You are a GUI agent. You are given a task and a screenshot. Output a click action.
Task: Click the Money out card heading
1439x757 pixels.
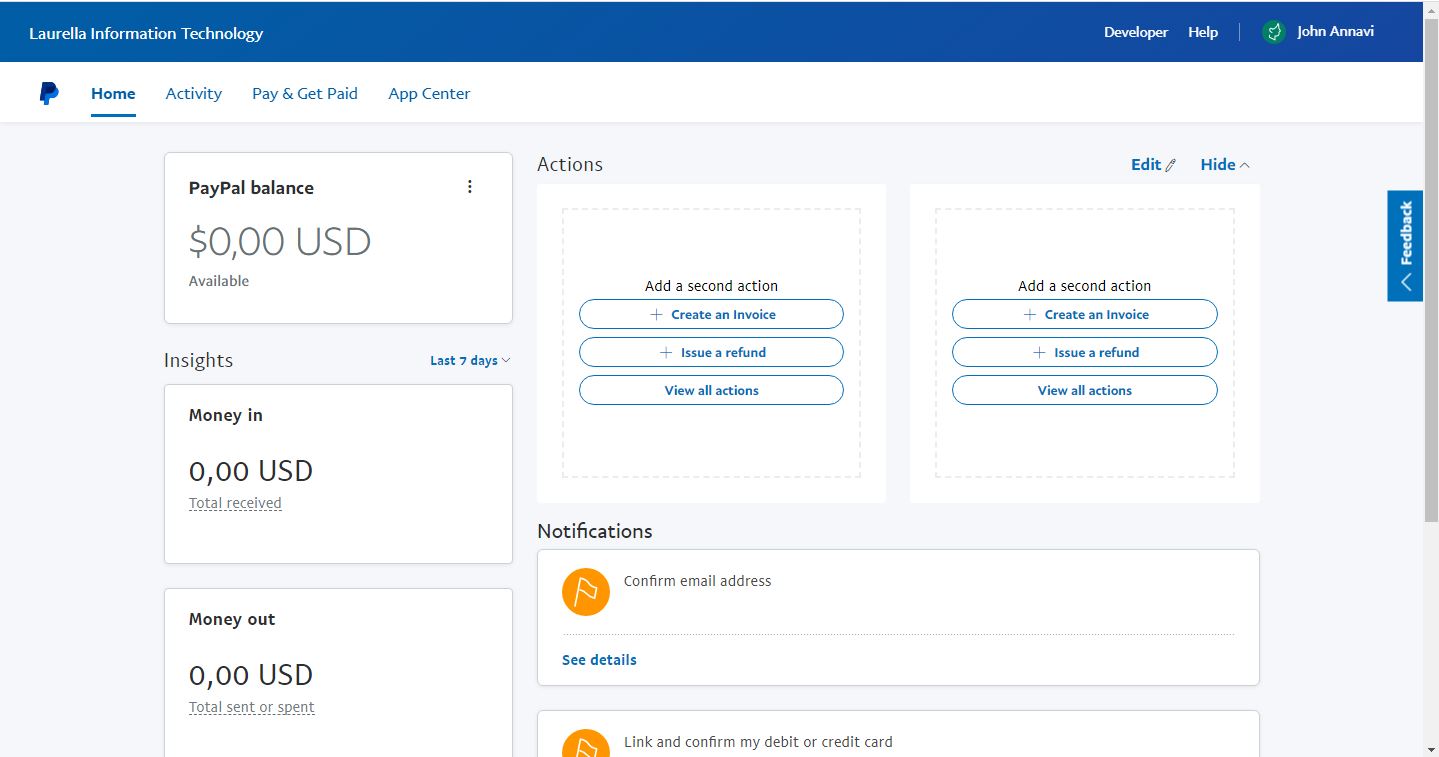[x=232, y=619]
